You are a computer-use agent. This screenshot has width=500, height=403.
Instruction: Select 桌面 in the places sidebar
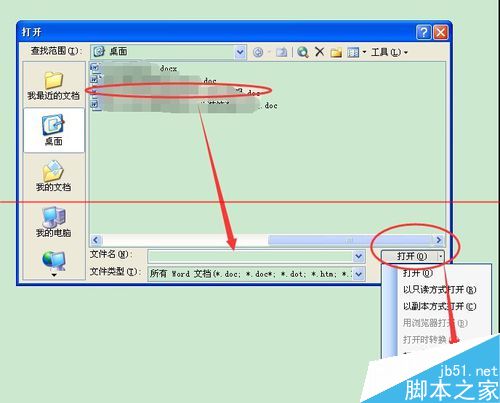click(54, 130)
